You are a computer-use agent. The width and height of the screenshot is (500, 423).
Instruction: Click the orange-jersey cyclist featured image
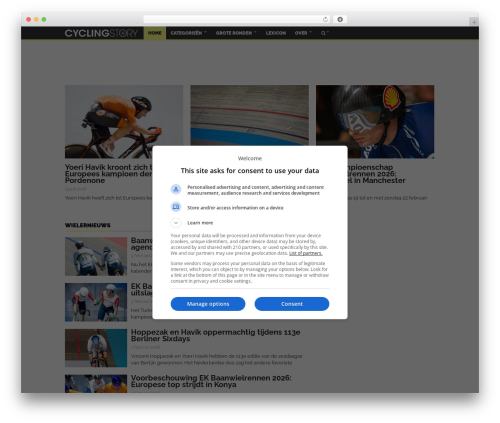pos(124,121)
